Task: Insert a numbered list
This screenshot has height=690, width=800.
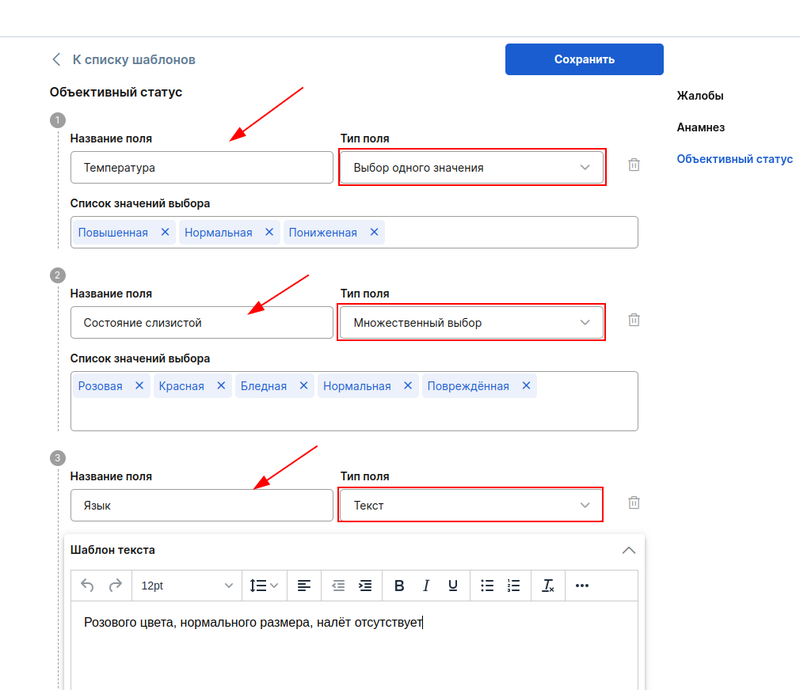Action: coord(514,585)
